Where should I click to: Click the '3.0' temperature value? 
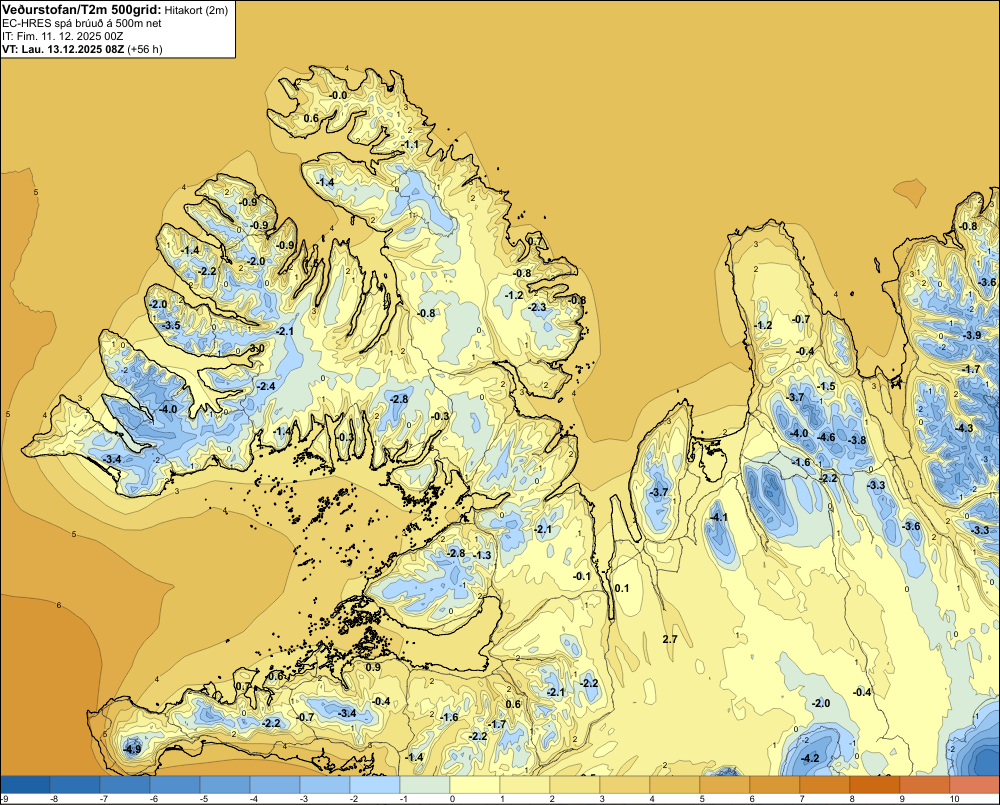point(256,348)
